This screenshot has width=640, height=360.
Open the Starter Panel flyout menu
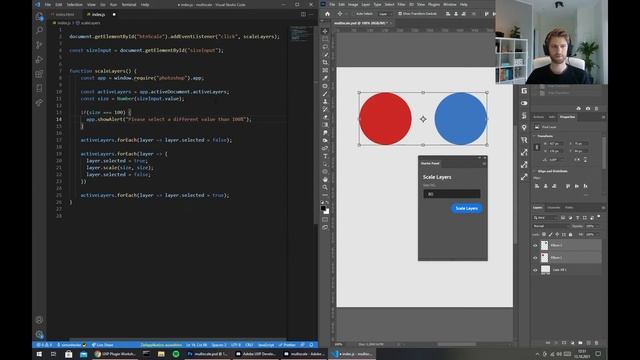[484, 164]
